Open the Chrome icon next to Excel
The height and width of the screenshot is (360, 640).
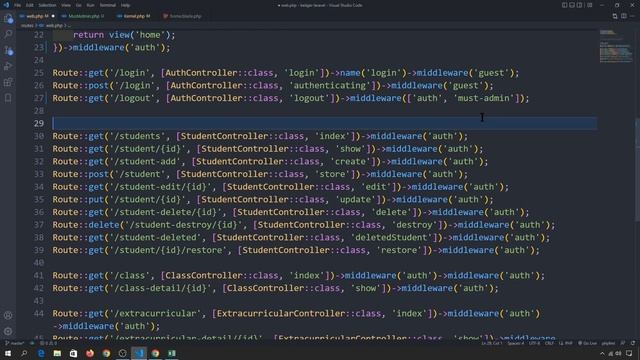(x=155, y=353)
